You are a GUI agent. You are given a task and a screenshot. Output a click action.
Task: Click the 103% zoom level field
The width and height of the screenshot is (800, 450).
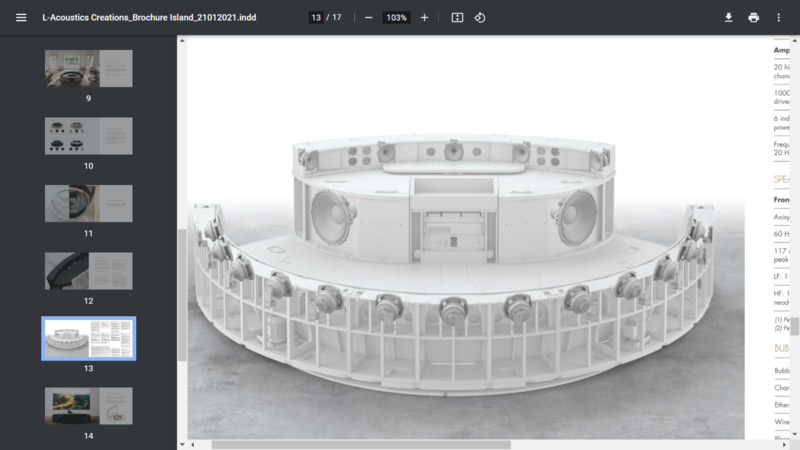tap(397, 18)
